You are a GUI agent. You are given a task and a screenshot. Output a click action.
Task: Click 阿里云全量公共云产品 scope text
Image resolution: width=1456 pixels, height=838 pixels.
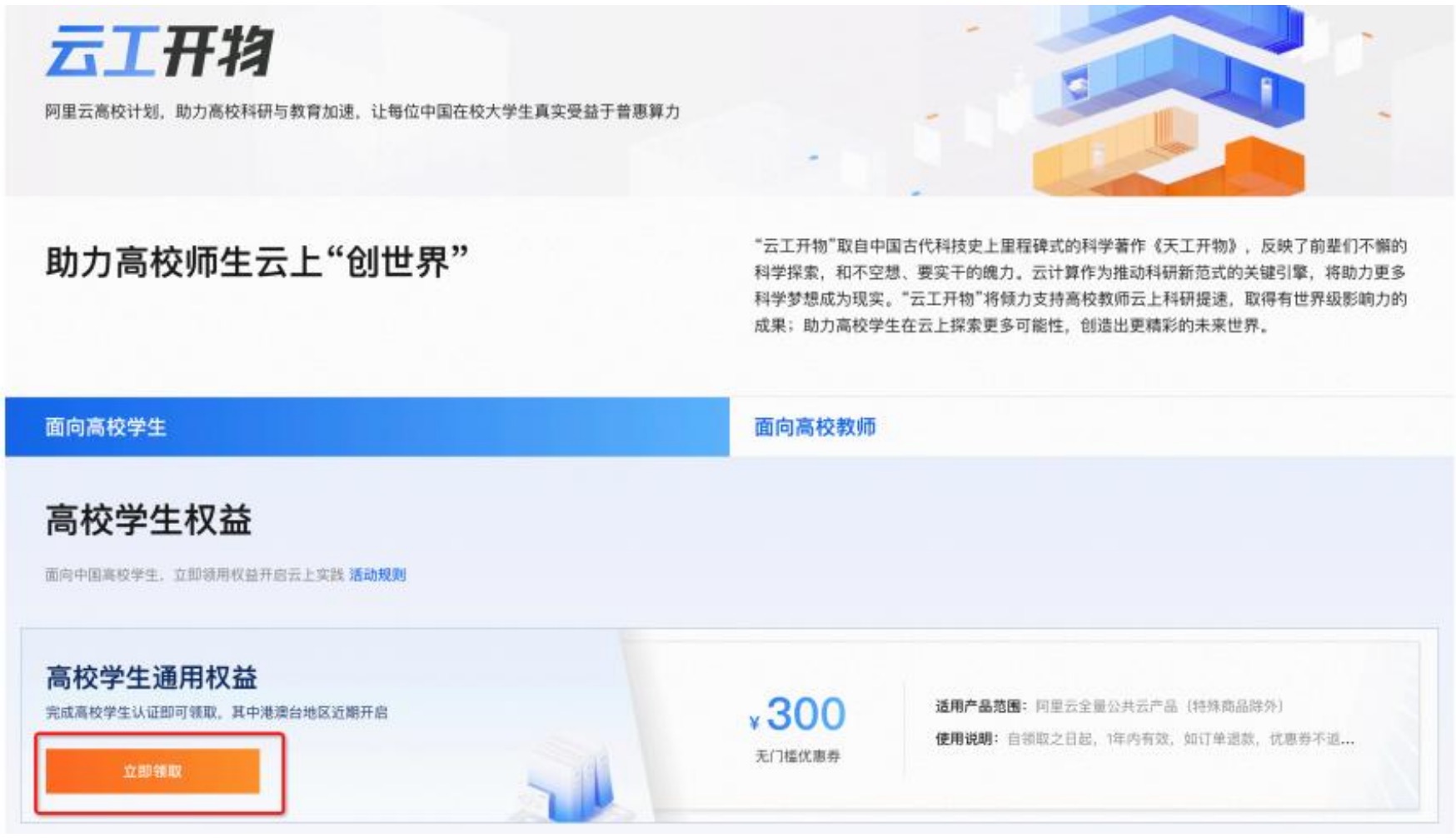pos(1105,706)
